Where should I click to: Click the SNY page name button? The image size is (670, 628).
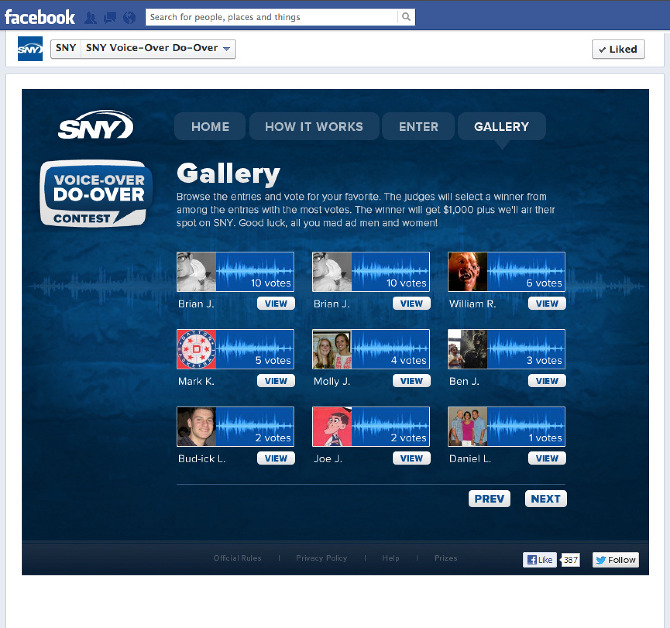point(66,48)
